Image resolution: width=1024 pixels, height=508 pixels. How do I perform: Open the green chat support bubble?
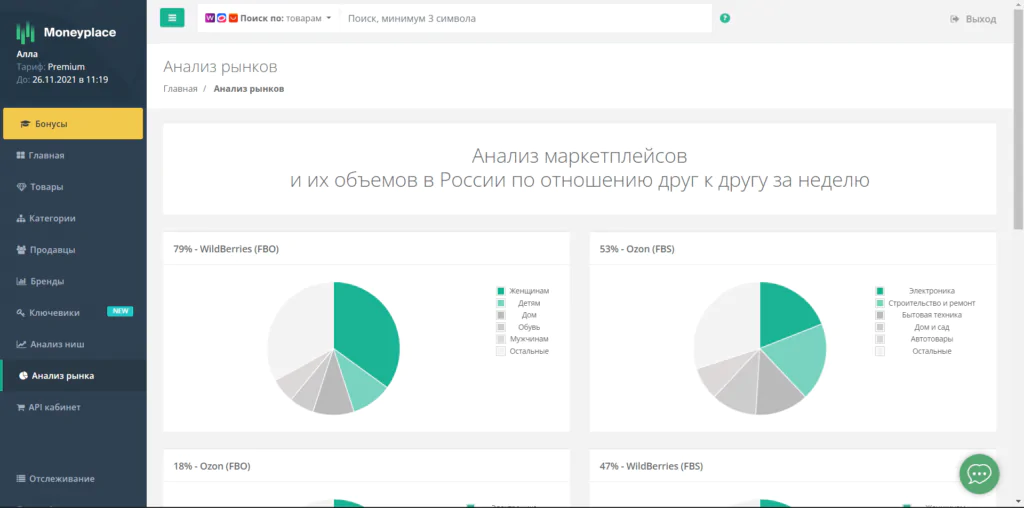click(x=979, y=474)
